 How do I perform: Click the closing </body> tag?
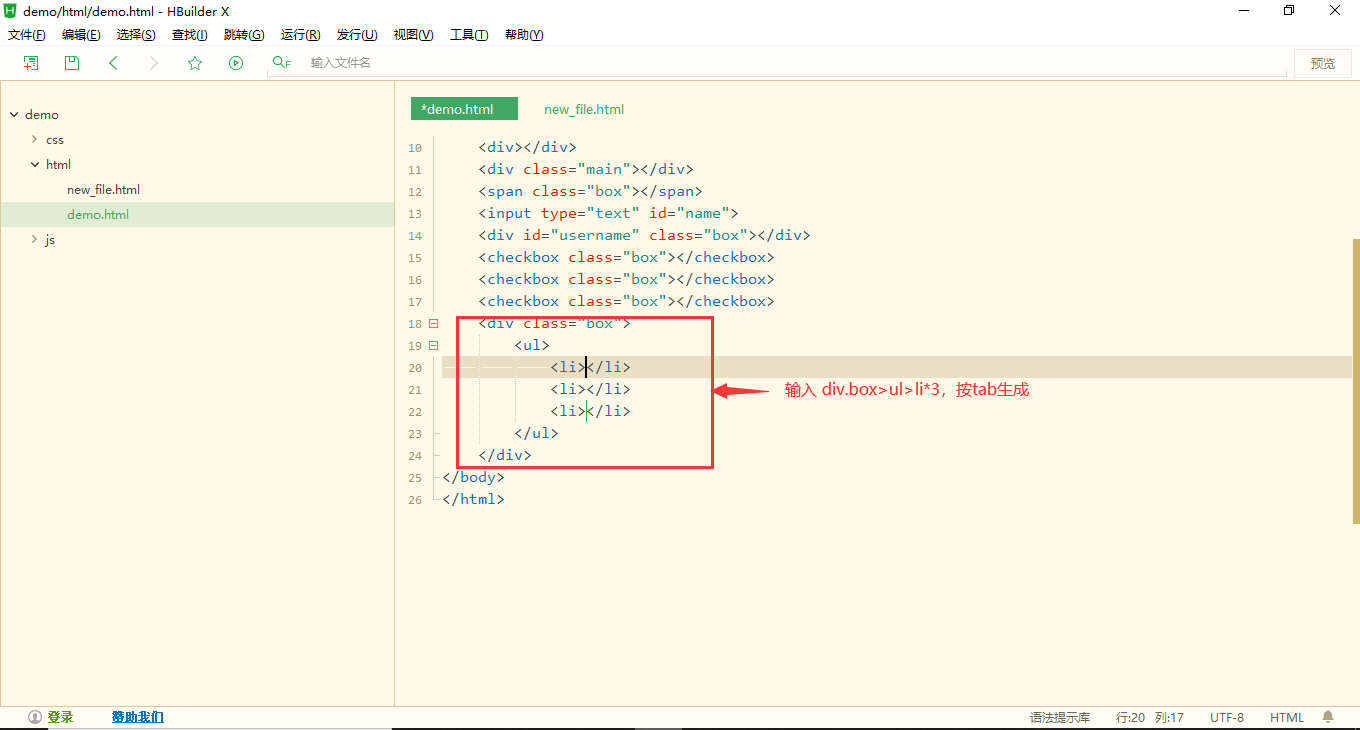click(473, 477)
